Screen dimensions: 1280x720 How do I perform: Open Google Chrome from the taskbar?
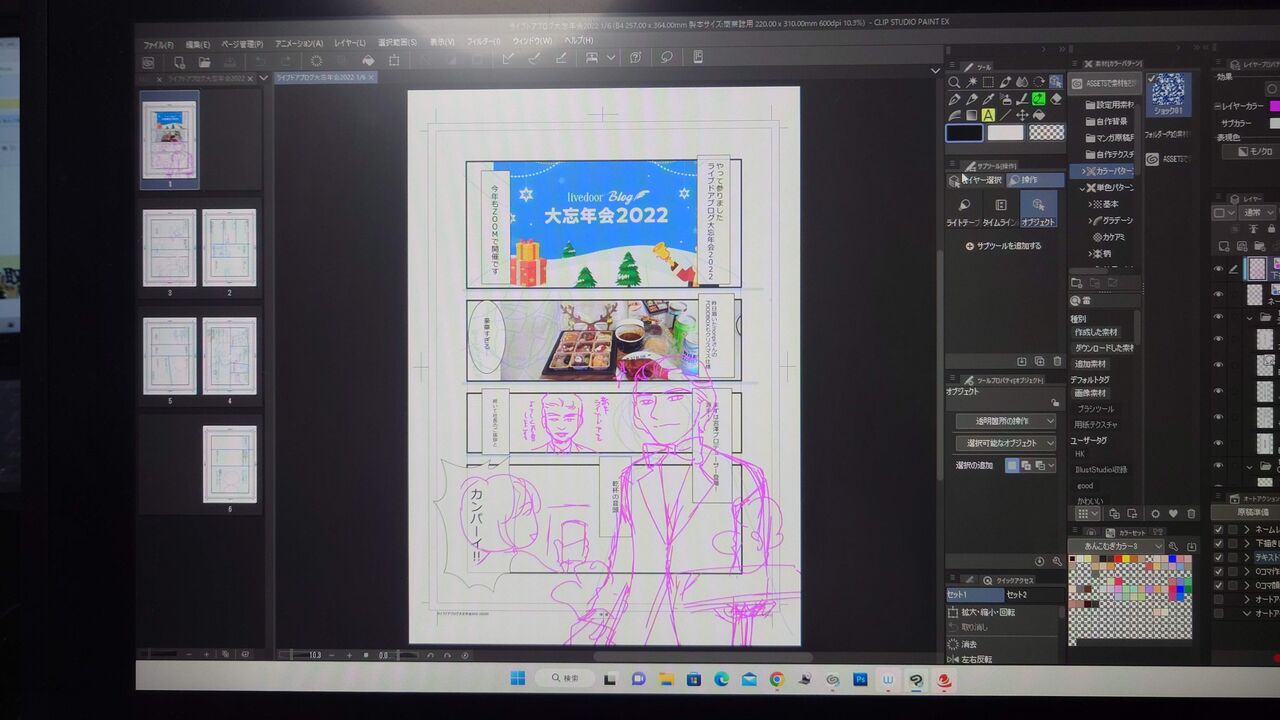click(x=776, y=680)
